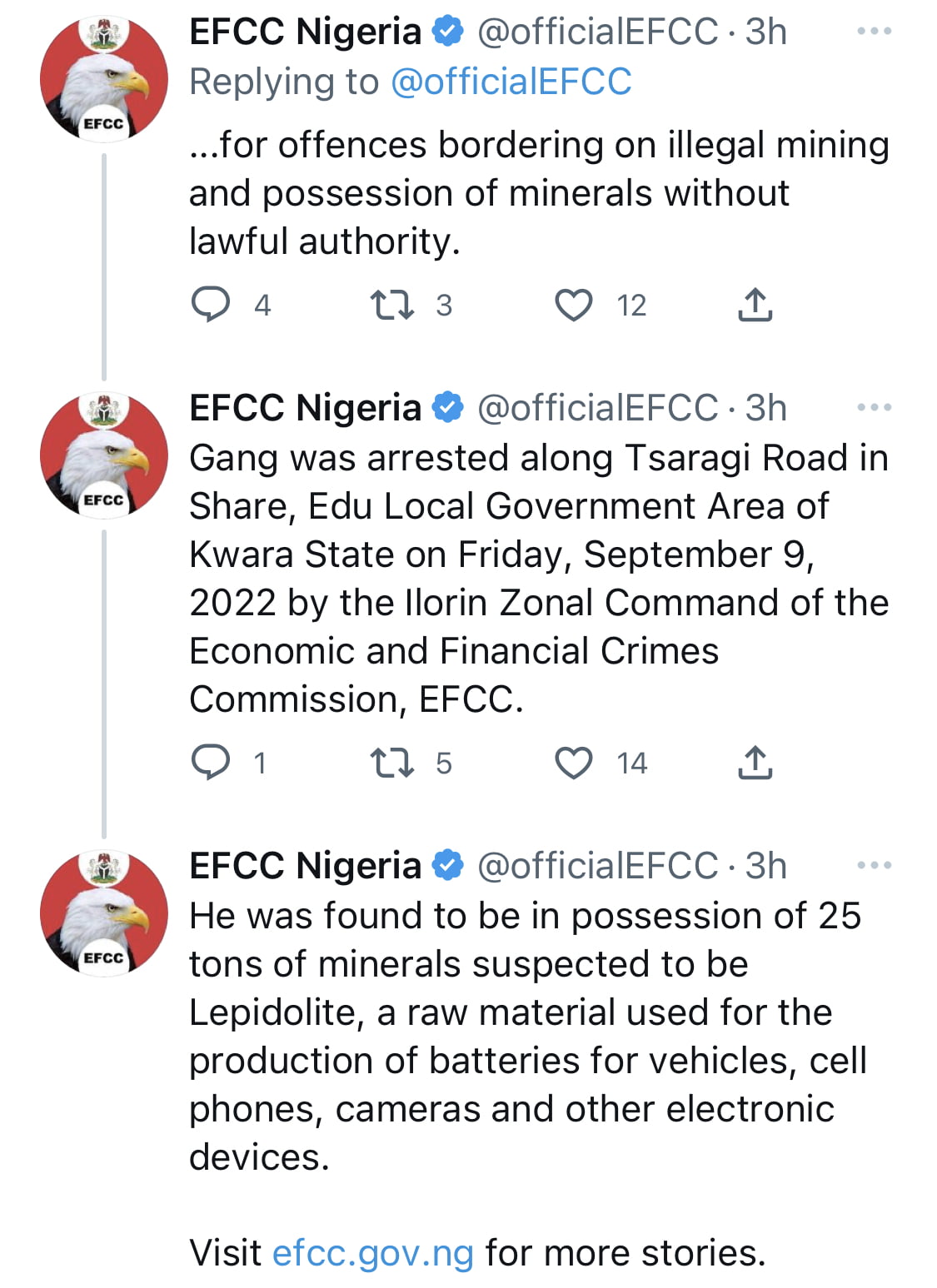Open more options on first tweet

click(x=875, y=32)
